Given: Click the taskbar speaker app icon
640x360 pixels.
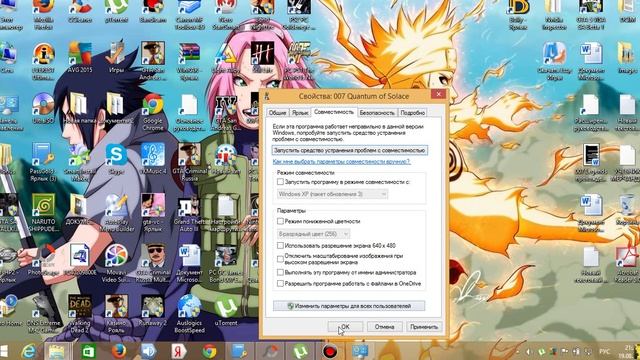Looking at the screenshot, I should tap(149, 351).
